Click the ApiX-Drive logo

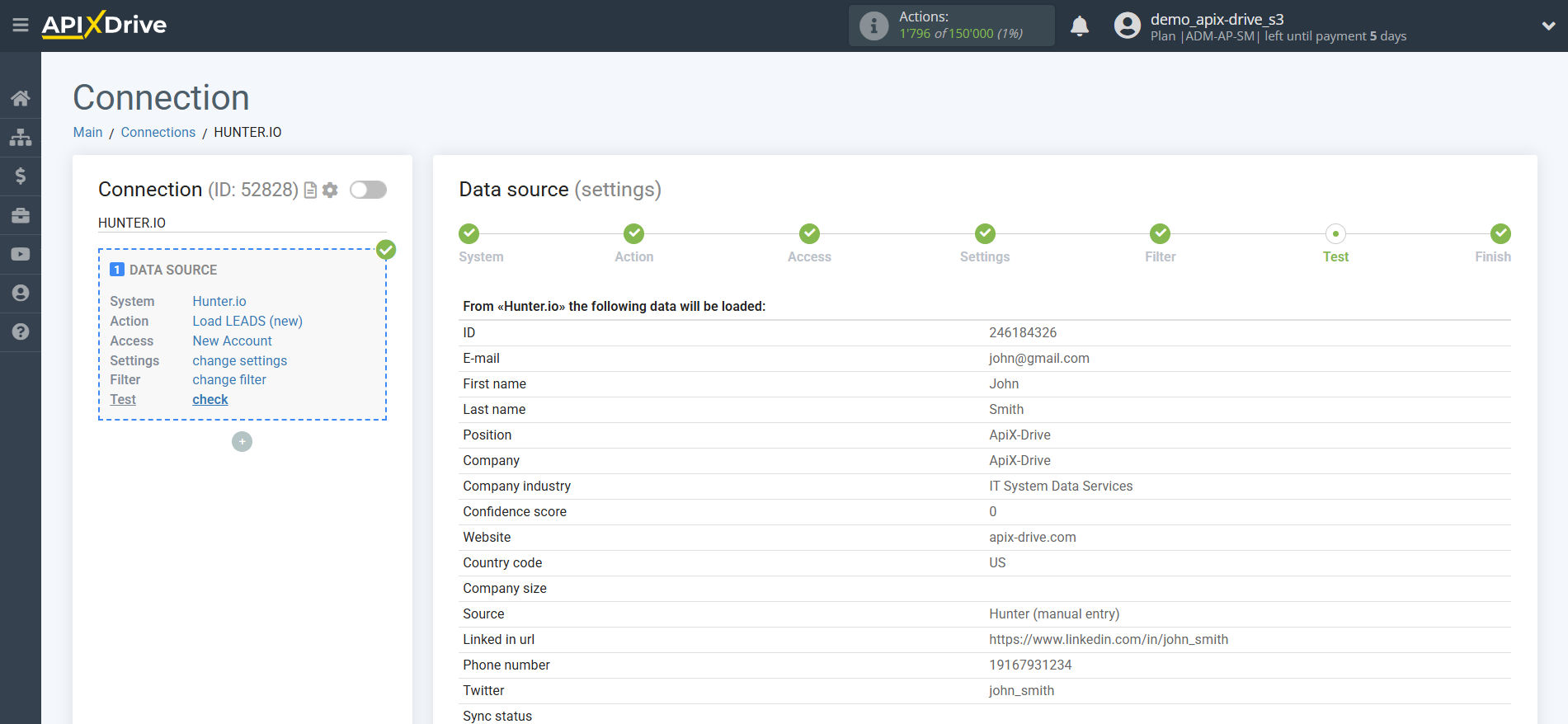(x=104, y=25)
